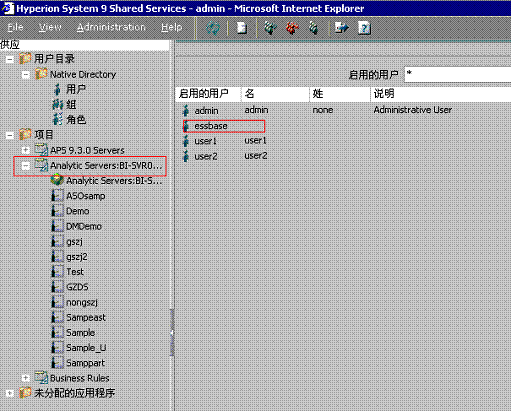Click the 供应 label above the tree
Image resolution: width=512 pixels, height=412 pixels.
(10, 45)
